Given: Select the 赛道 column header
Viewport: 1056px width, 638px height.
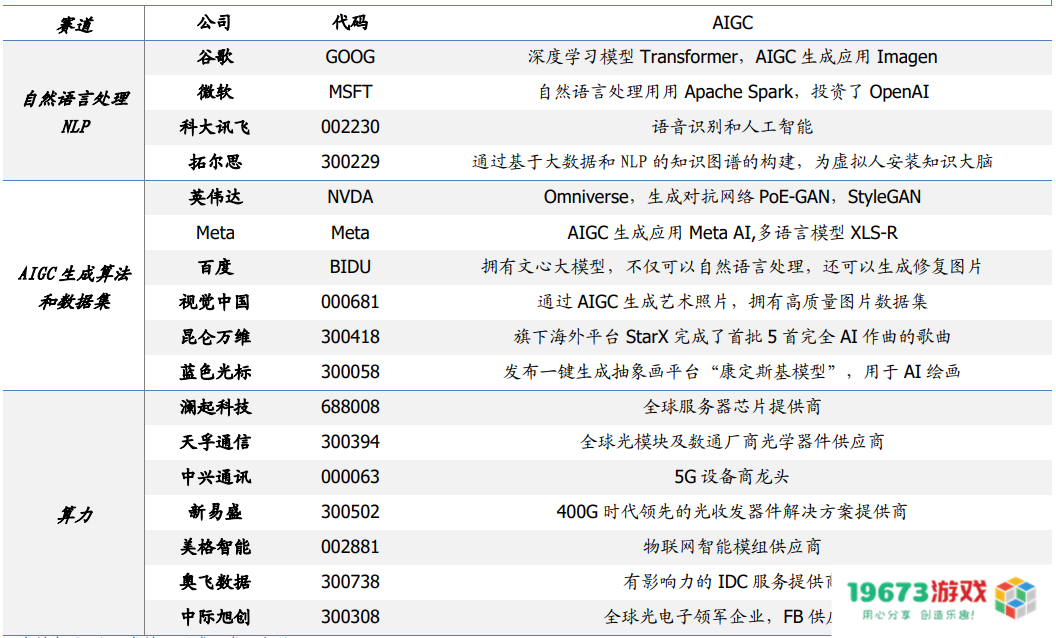Looking at the screenshot, I should click(x=74, y=24).
